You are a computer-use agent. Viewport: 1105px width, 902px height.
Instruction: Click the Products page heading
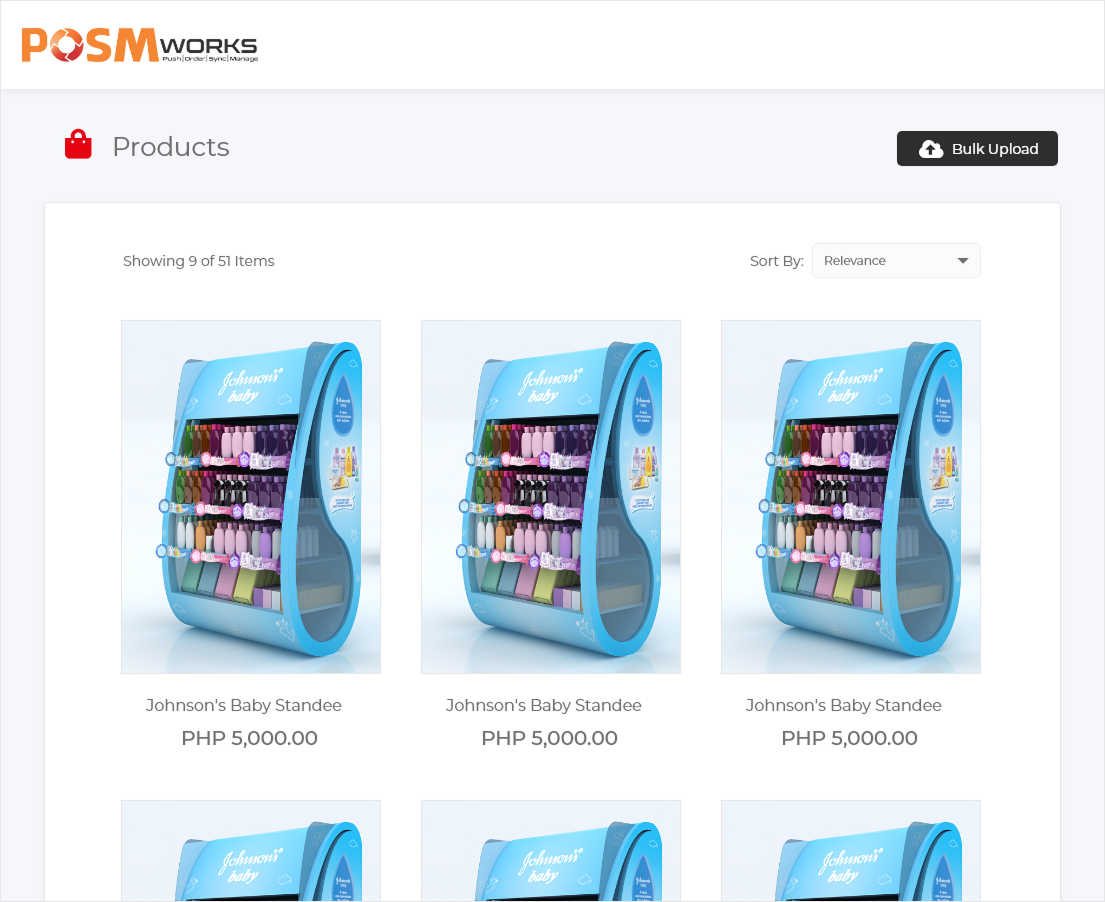click(171, 147)
